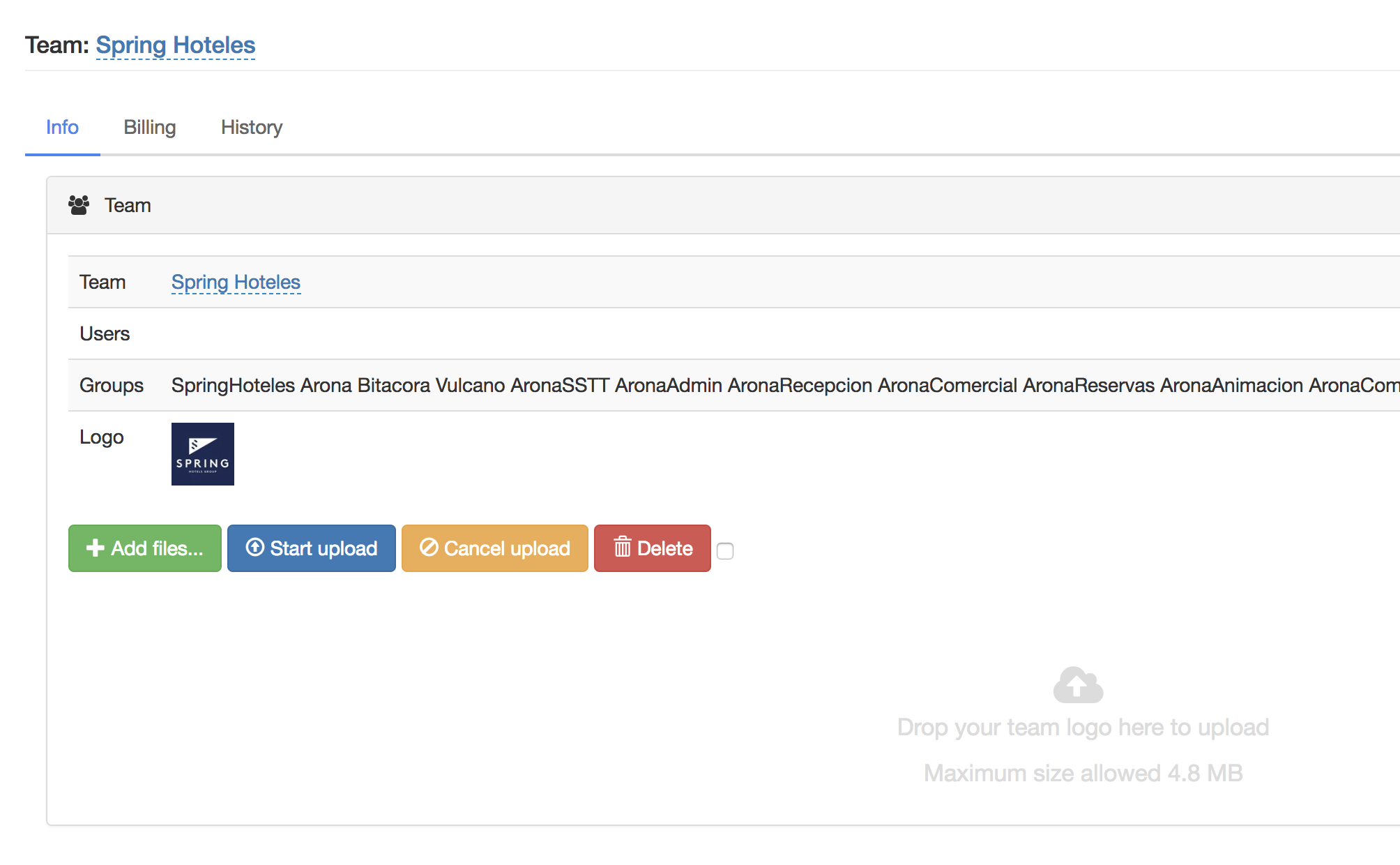Click the AronaSSTT group name

point(560,385)
